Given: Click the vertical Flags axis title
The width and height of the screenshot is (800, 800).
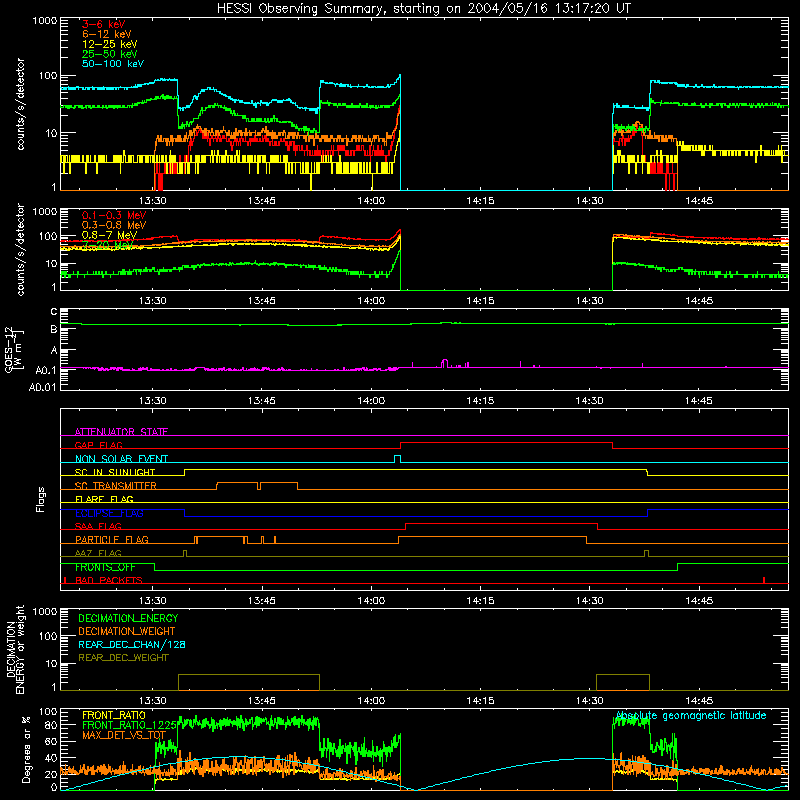Looking at the screenshot, I should click(41, 499).
